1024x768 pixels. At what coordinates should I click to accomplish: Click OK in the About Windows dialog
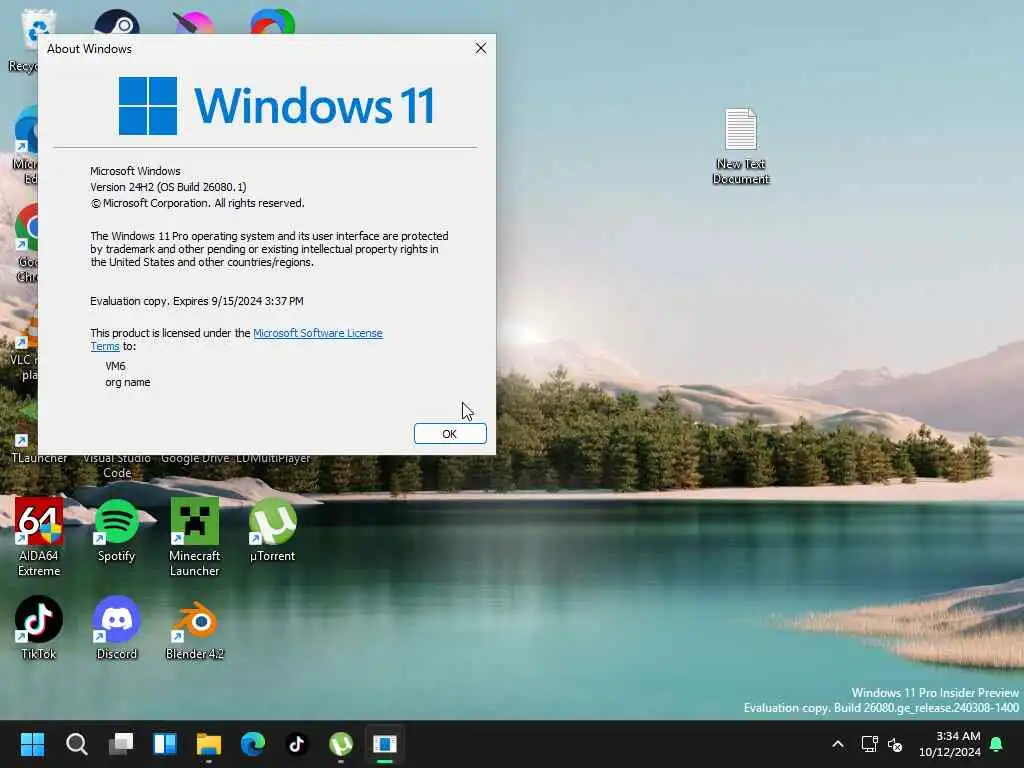[x=450, y=434]
